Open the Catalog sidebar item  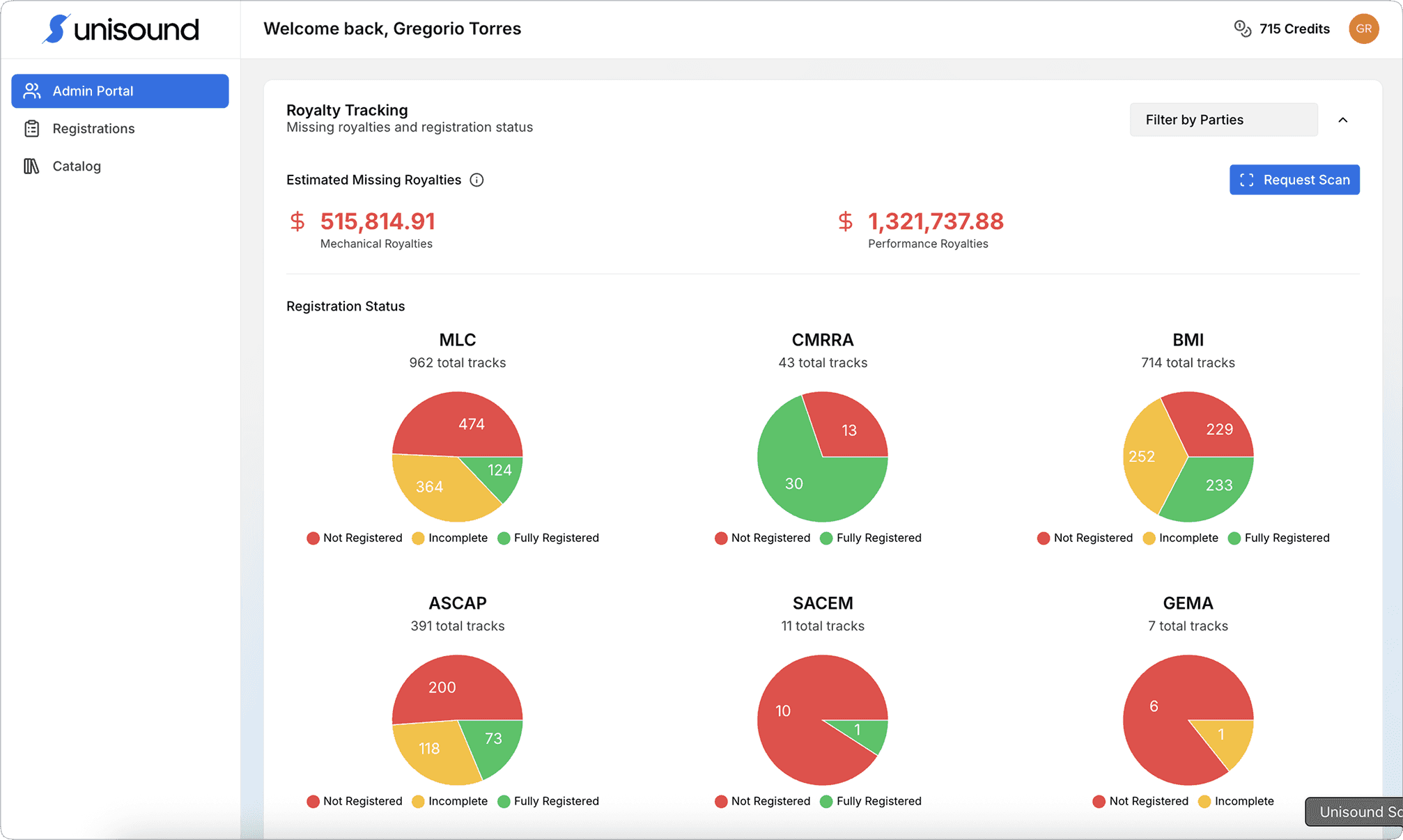tap(120, 166)
